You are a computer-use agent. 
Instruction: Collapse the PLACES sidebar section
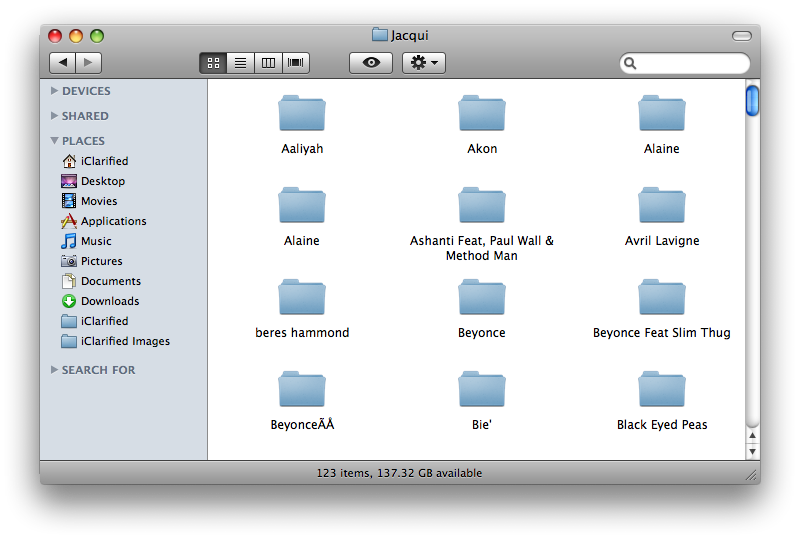[55, 141]
